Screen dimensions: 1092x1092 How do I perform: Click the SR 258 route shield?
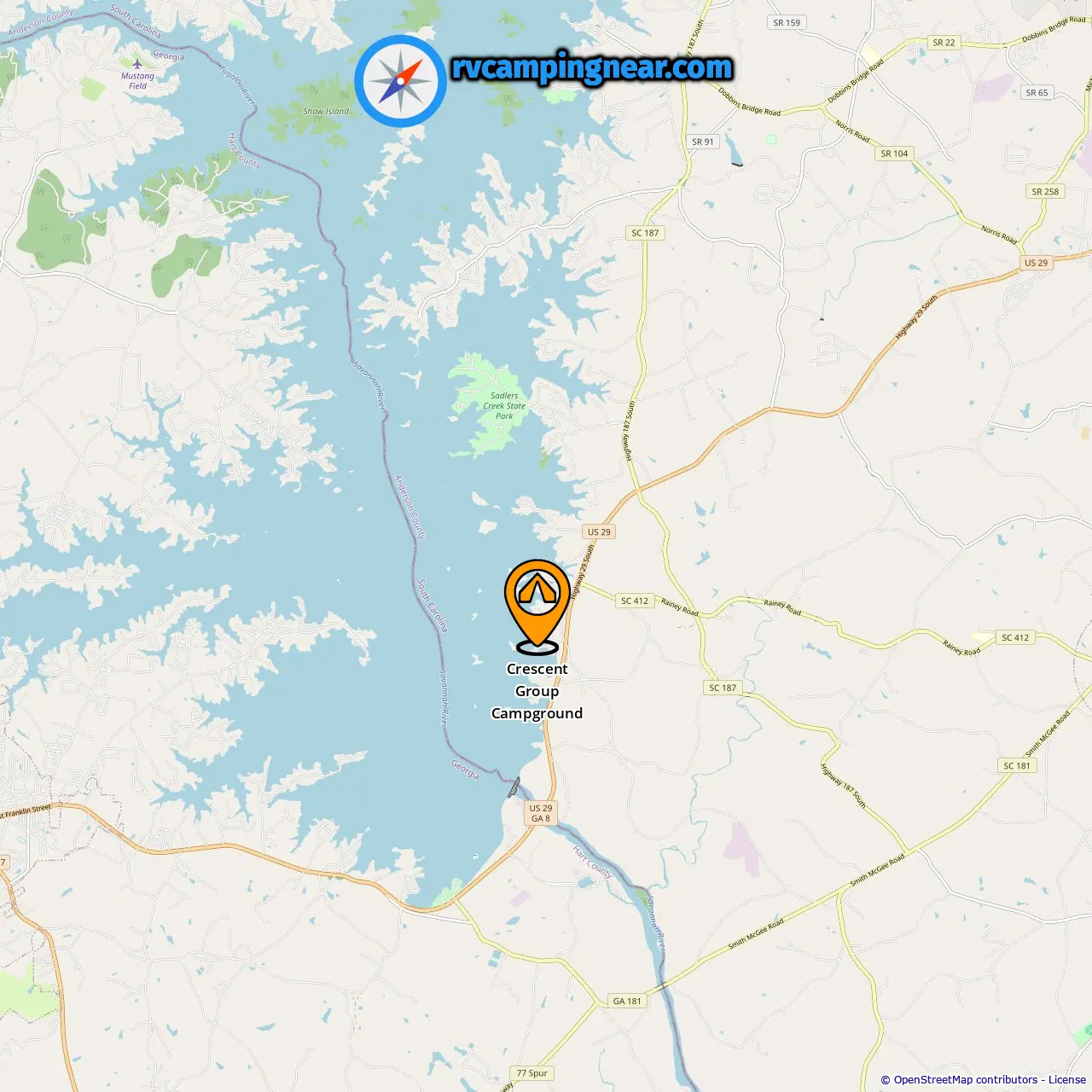pyautogui.click(x=1045, y=192)
